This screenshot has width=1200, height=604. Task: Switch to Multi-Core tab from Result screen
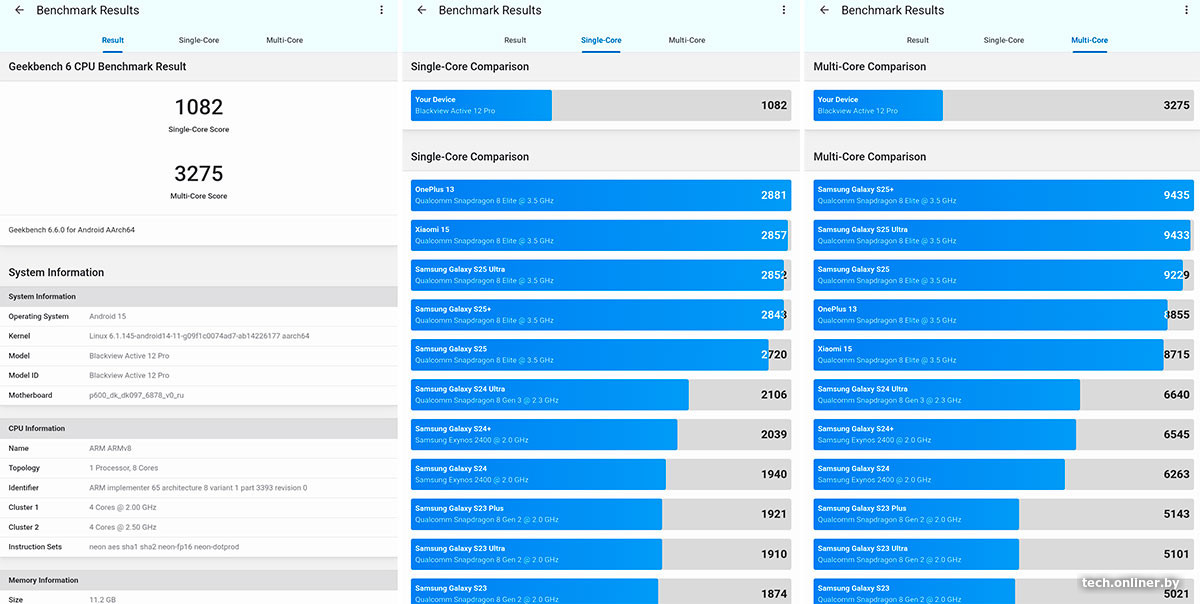(x=284, y=41)
